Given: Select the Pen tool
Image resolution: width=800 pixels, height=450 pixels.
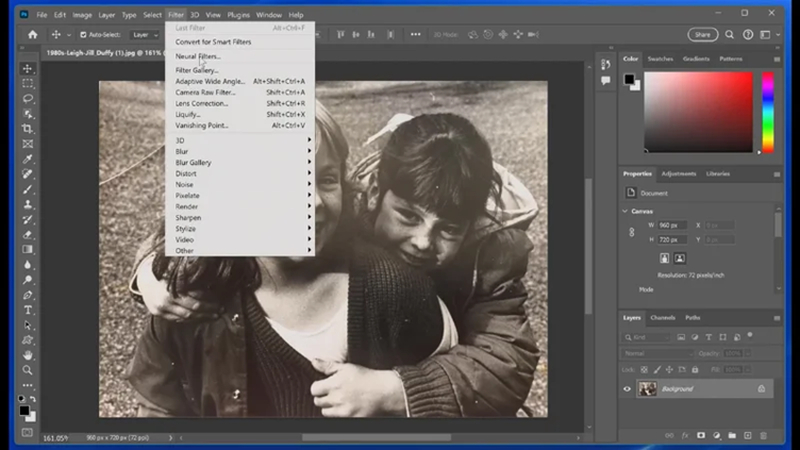Looking at the screenshot, I should 28,295.
